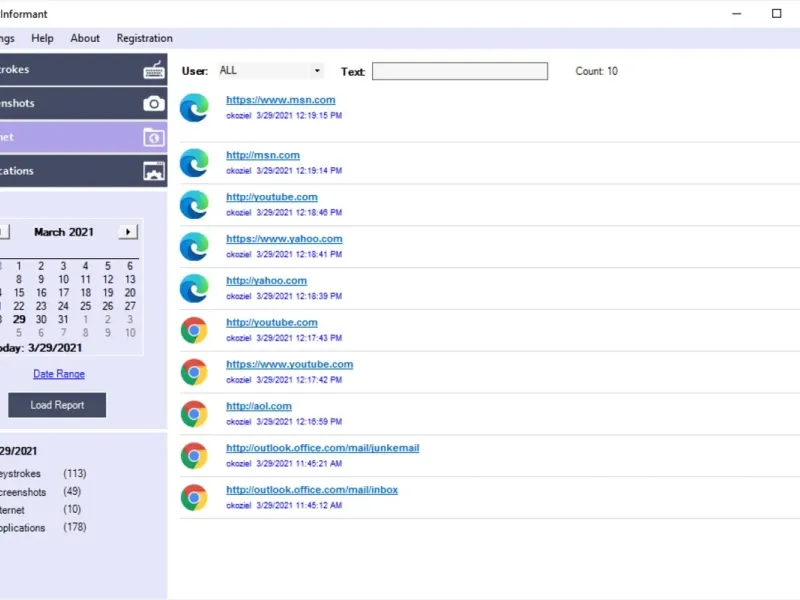Open the outlook.office.com/mail/inbox link

coord(312,490)
